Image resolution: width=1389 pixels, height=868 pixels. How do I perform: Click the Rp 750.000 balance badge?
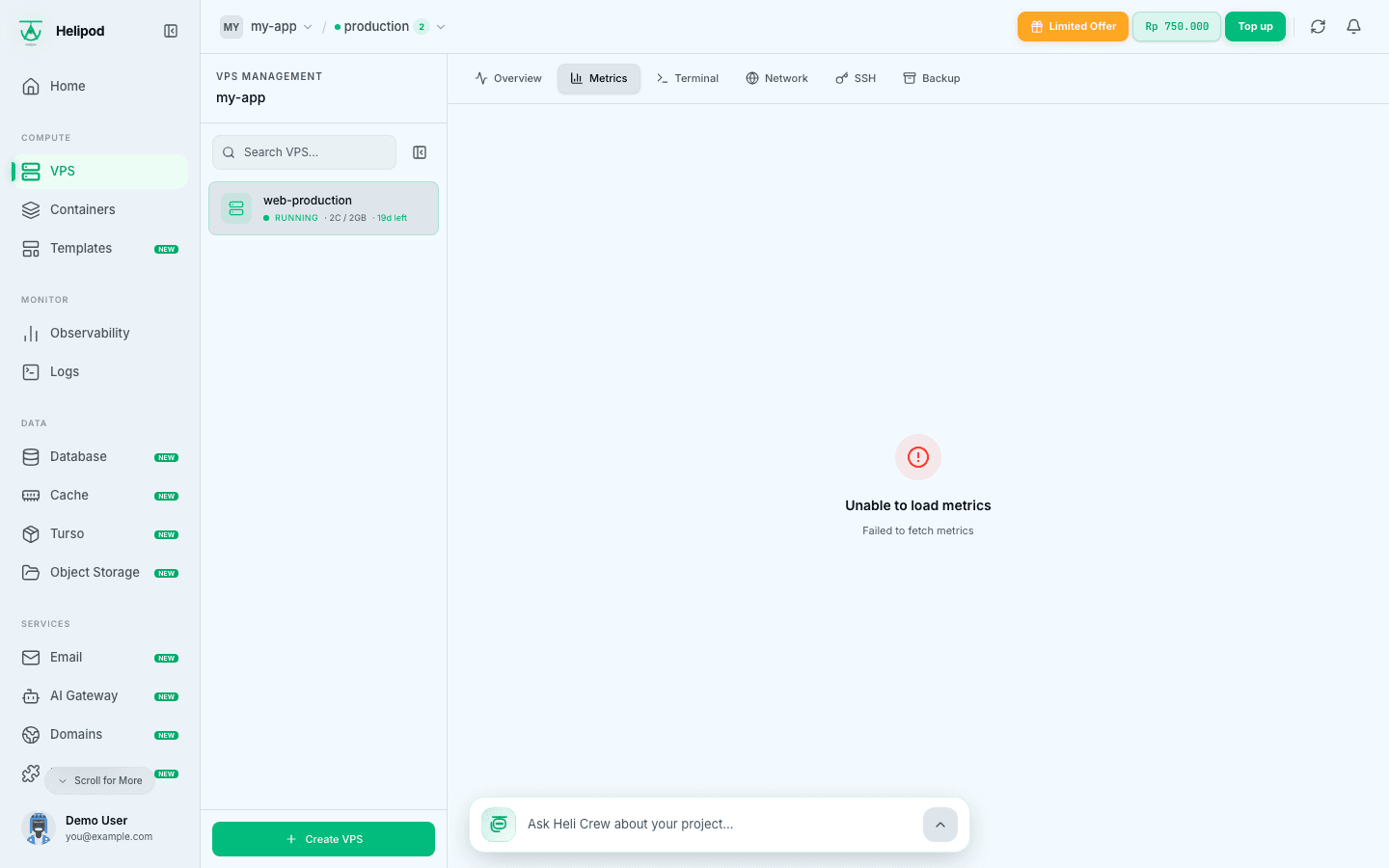coord(1177,27)
